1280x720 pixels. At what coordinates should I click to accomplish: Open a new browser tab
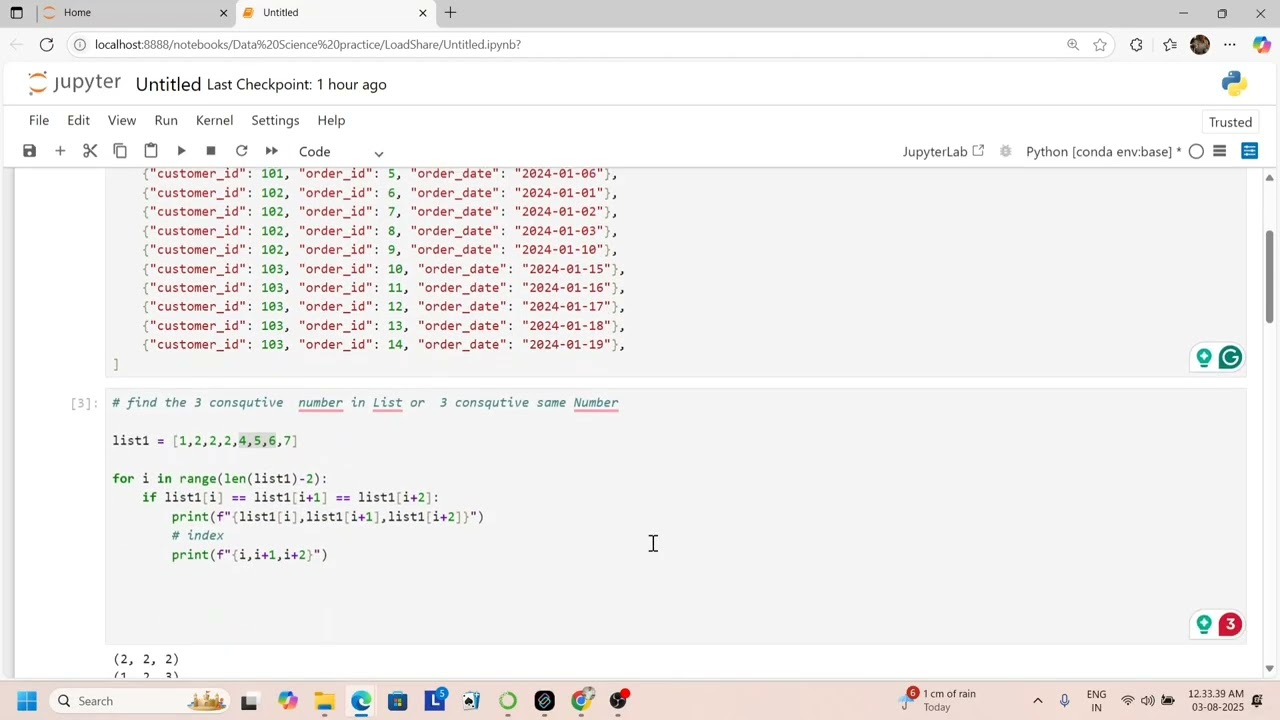point(450,13)
